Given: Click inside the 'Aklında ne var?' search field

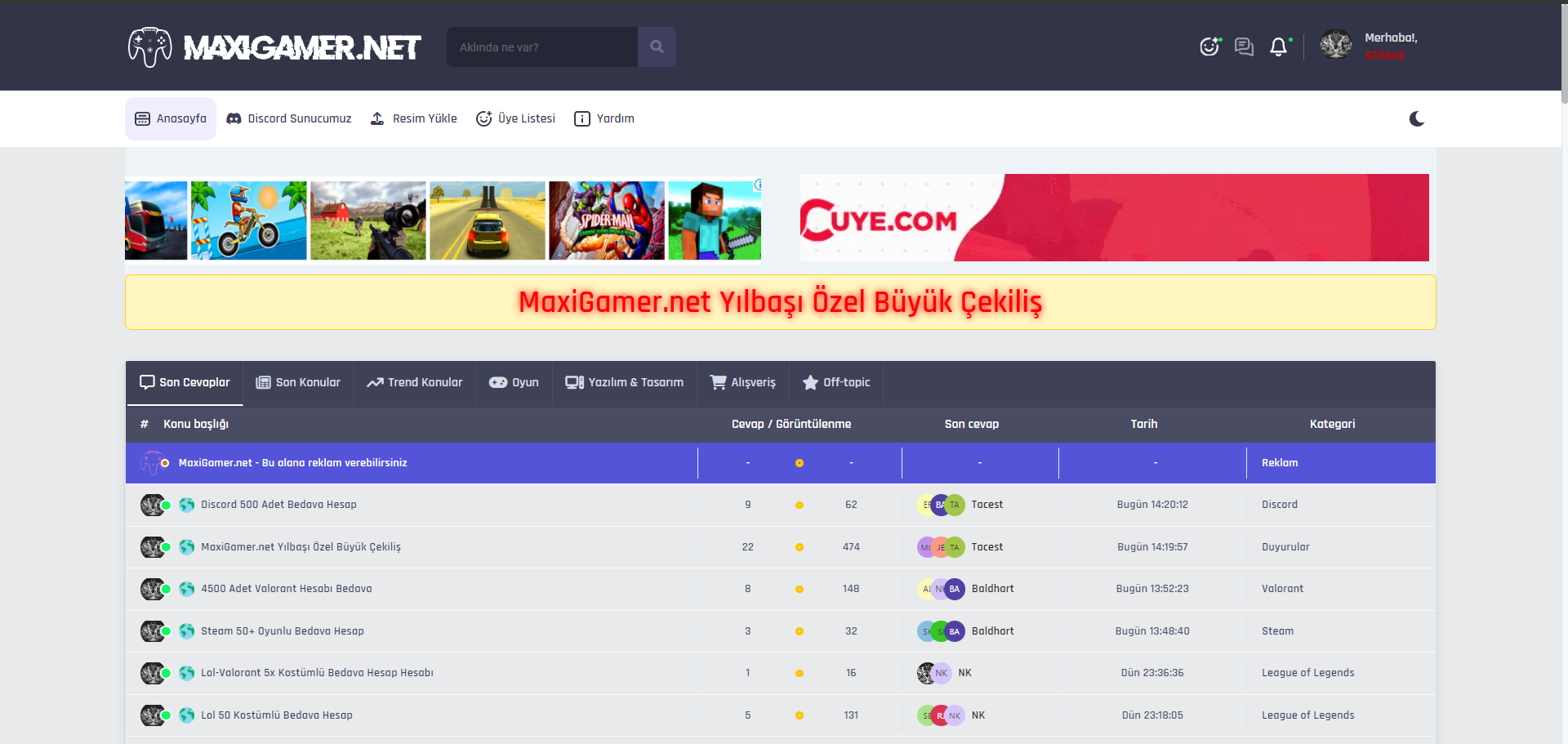Looking at the screenshot, I should (x=542, y=47).
